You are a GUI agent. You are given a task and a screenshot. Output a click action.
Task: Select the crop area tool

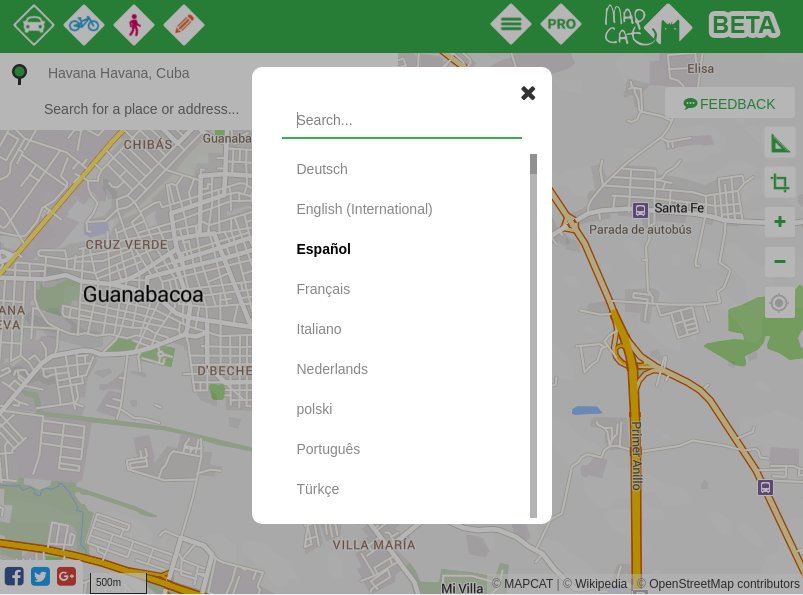780,183
